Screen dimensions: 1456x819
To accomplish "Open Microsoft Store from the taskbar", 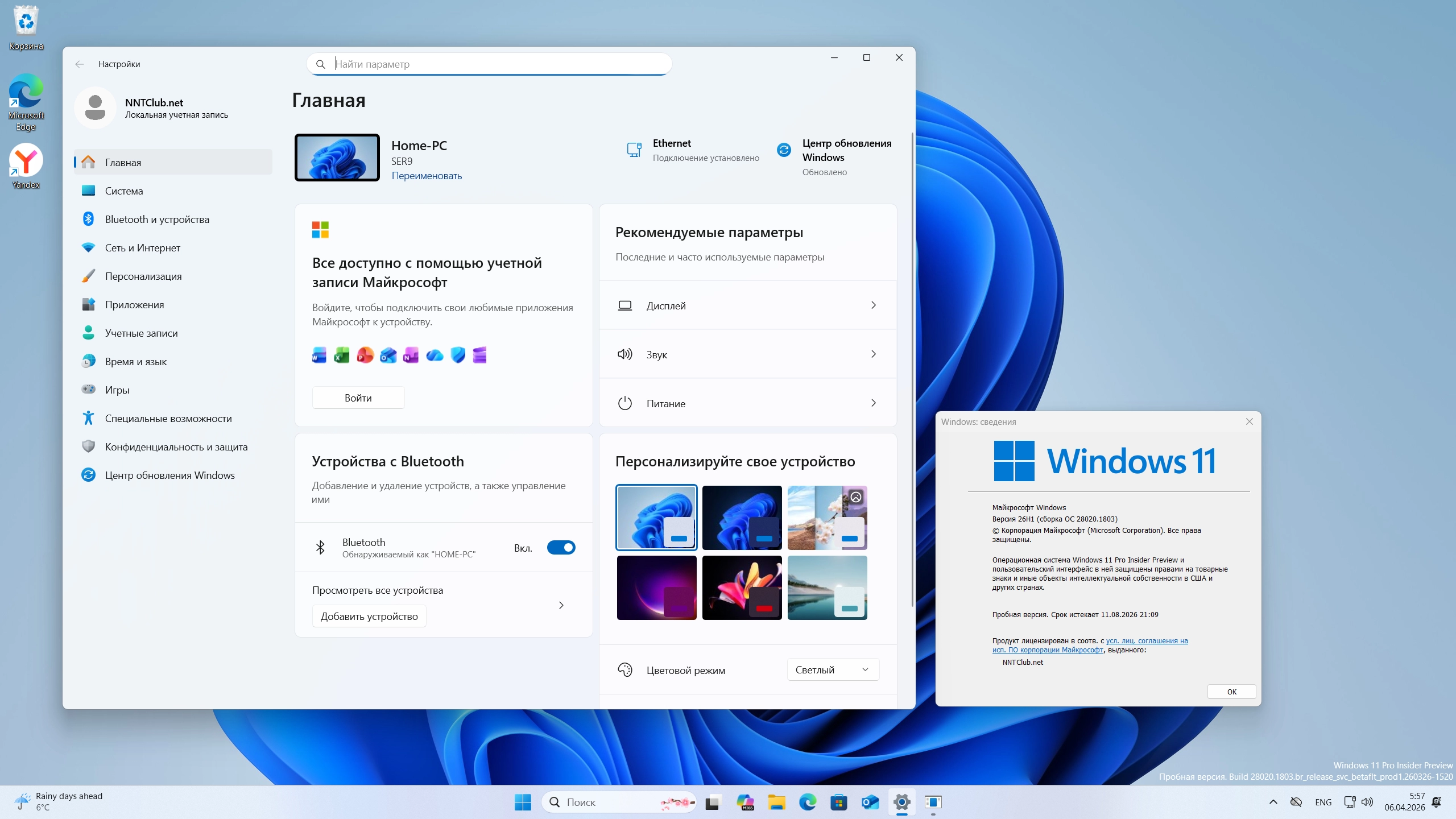I will point(838,802).
